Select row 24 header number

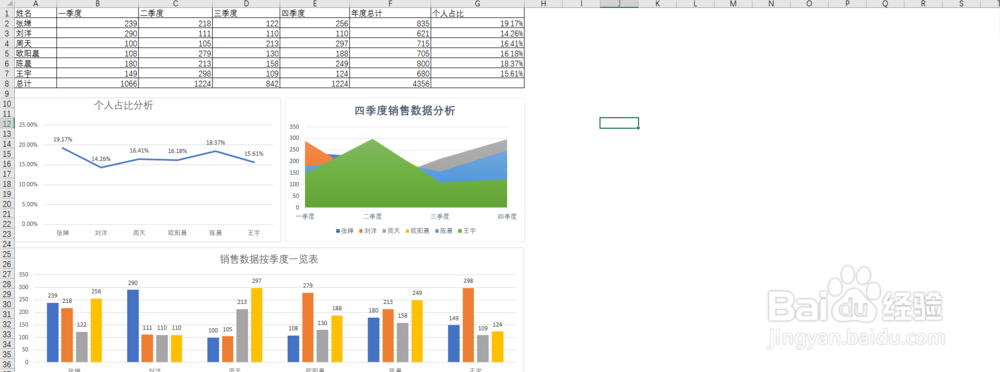7,244
